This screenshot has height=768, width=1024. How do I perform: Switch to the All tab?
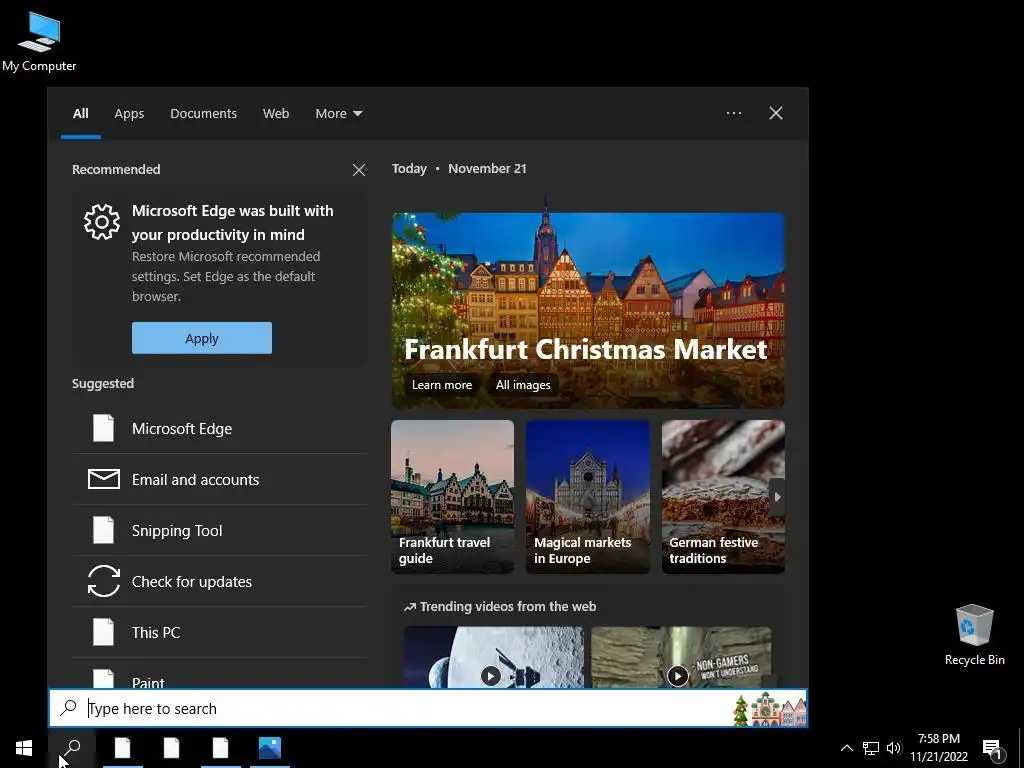point(80,114)
